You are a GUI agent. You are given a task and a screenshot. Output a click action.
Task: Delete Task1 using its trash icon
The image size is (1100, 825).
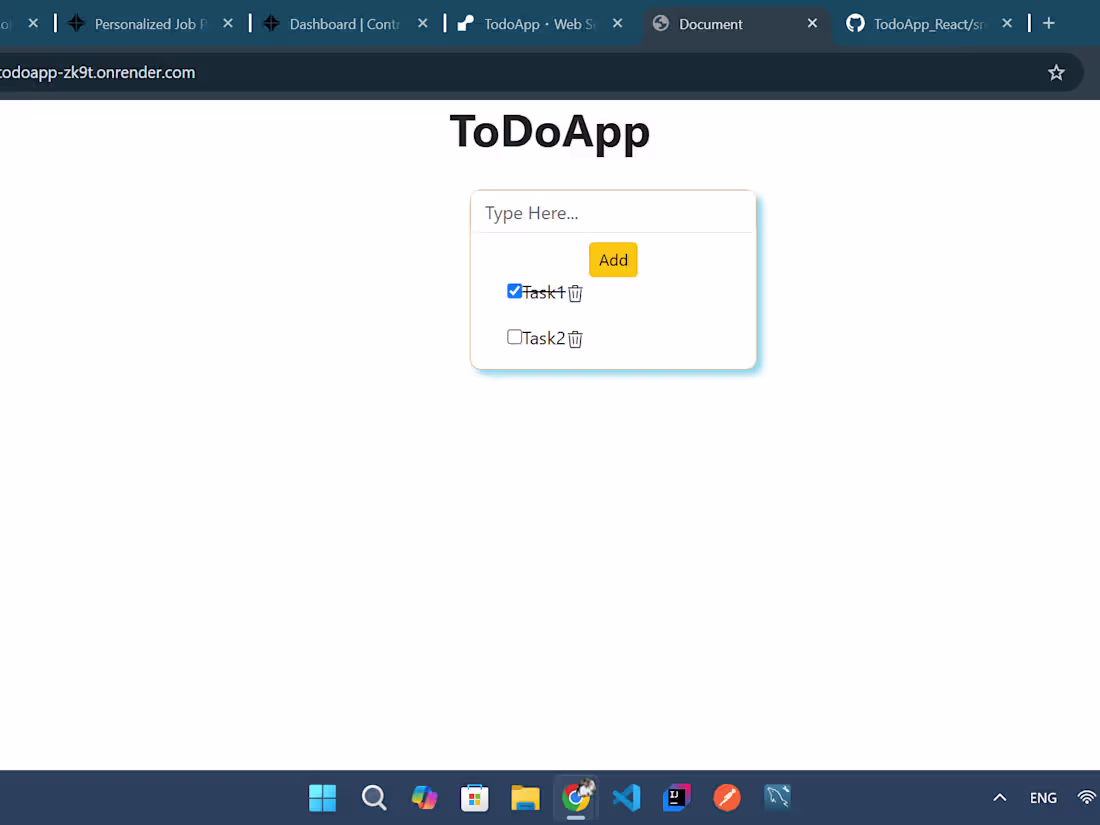point(575,292)
